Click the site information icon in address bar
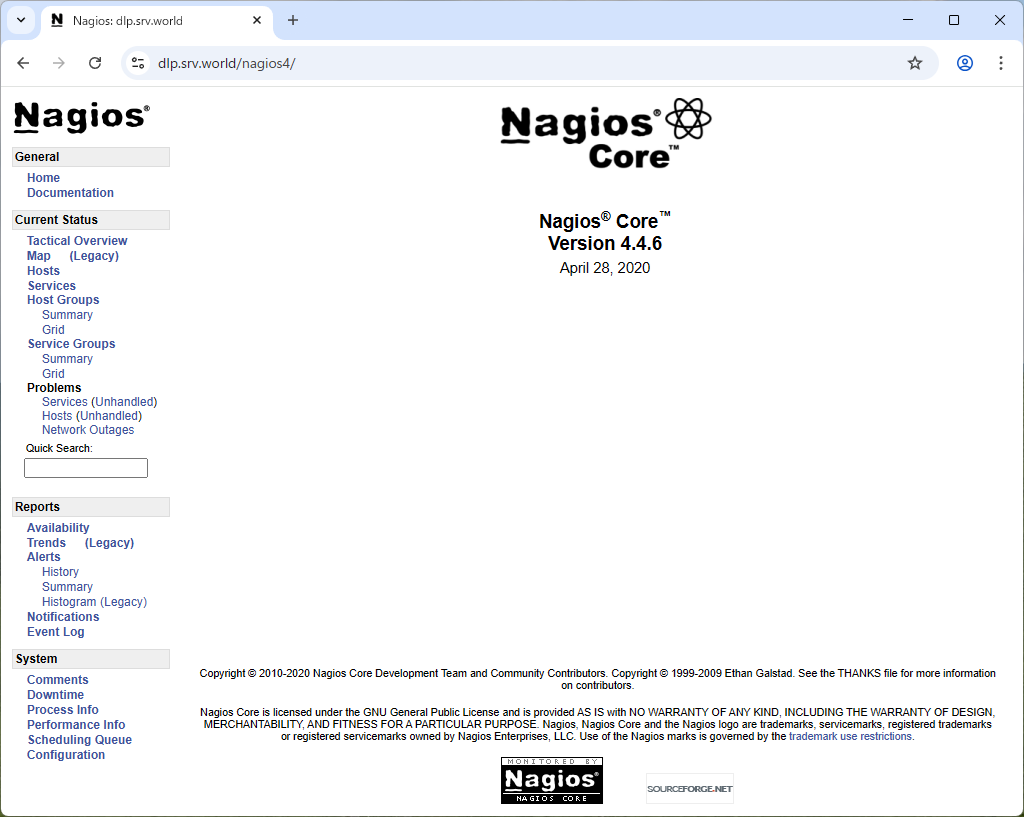Screen dimensions: 1024x817 138,63
